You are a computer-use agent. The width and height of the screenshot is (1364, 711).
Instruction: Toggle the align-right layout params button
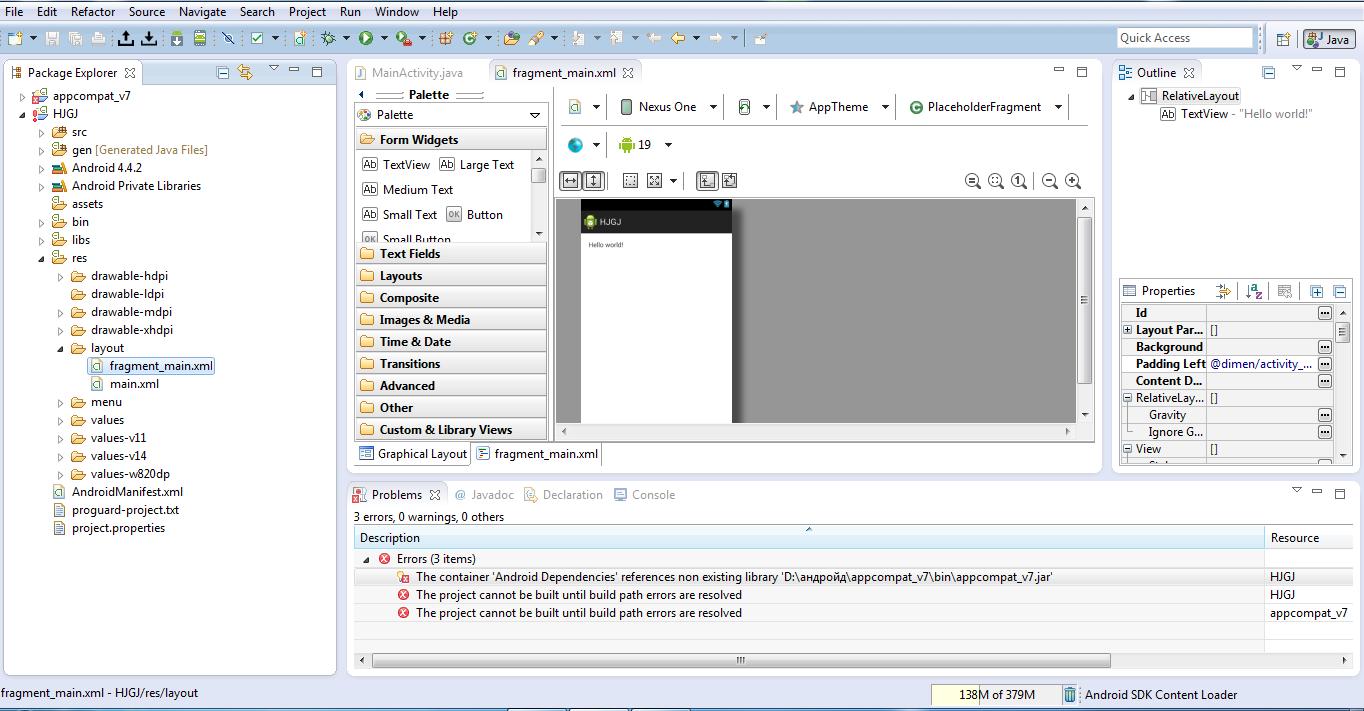coord(729,181)
